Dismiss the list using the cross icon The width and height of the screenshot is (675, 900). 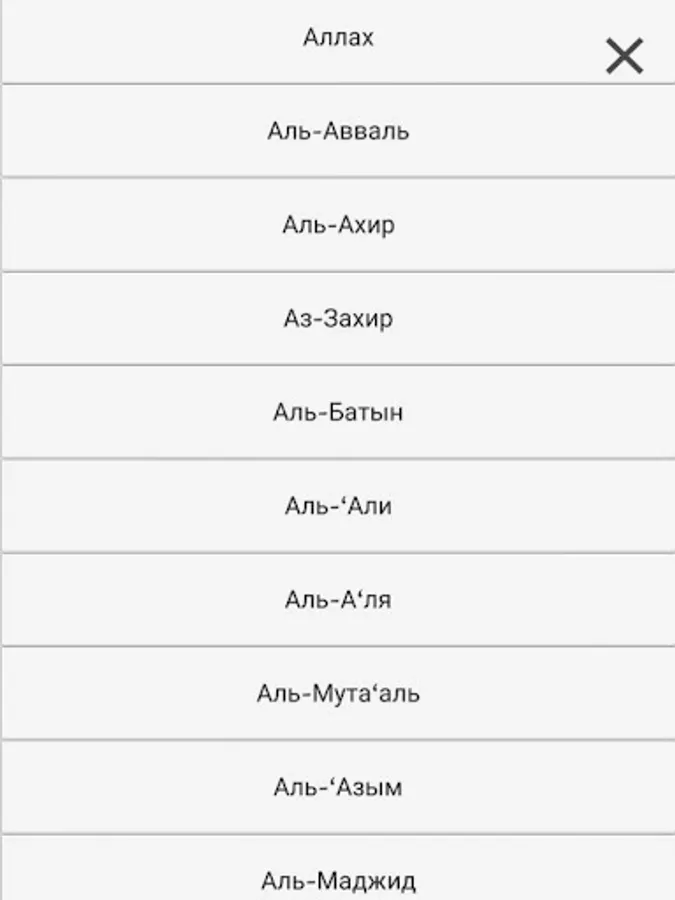point(624,56)
